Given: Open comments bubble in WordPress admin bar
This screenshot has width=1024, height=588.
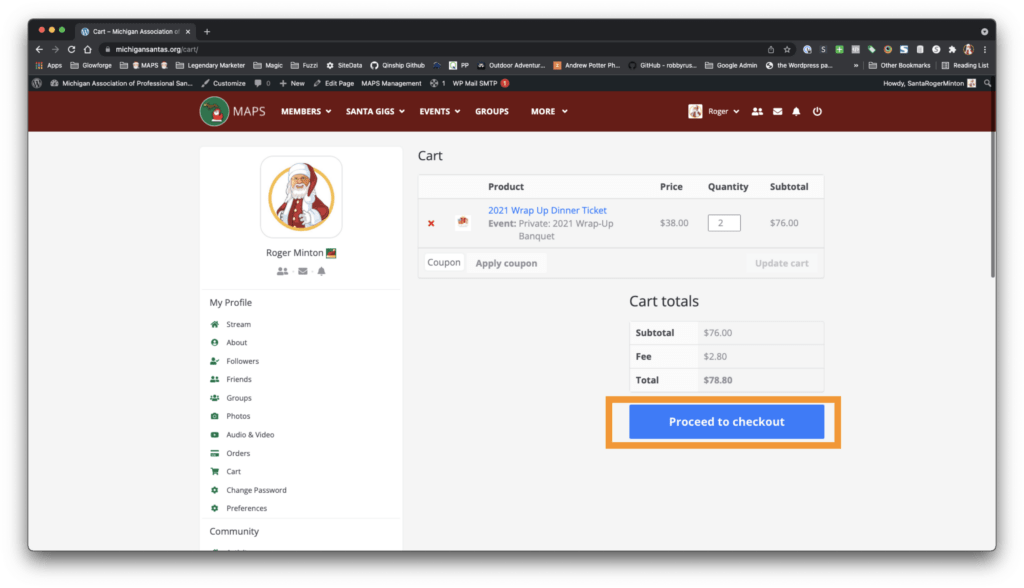Looking at the screenshot, I should [x=262, y=84].
